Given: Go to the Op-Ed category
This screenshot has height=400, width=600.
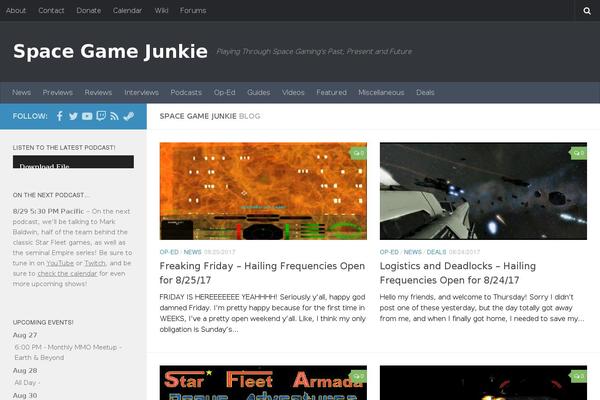Looking at the screenshot, I should point(224,93).
